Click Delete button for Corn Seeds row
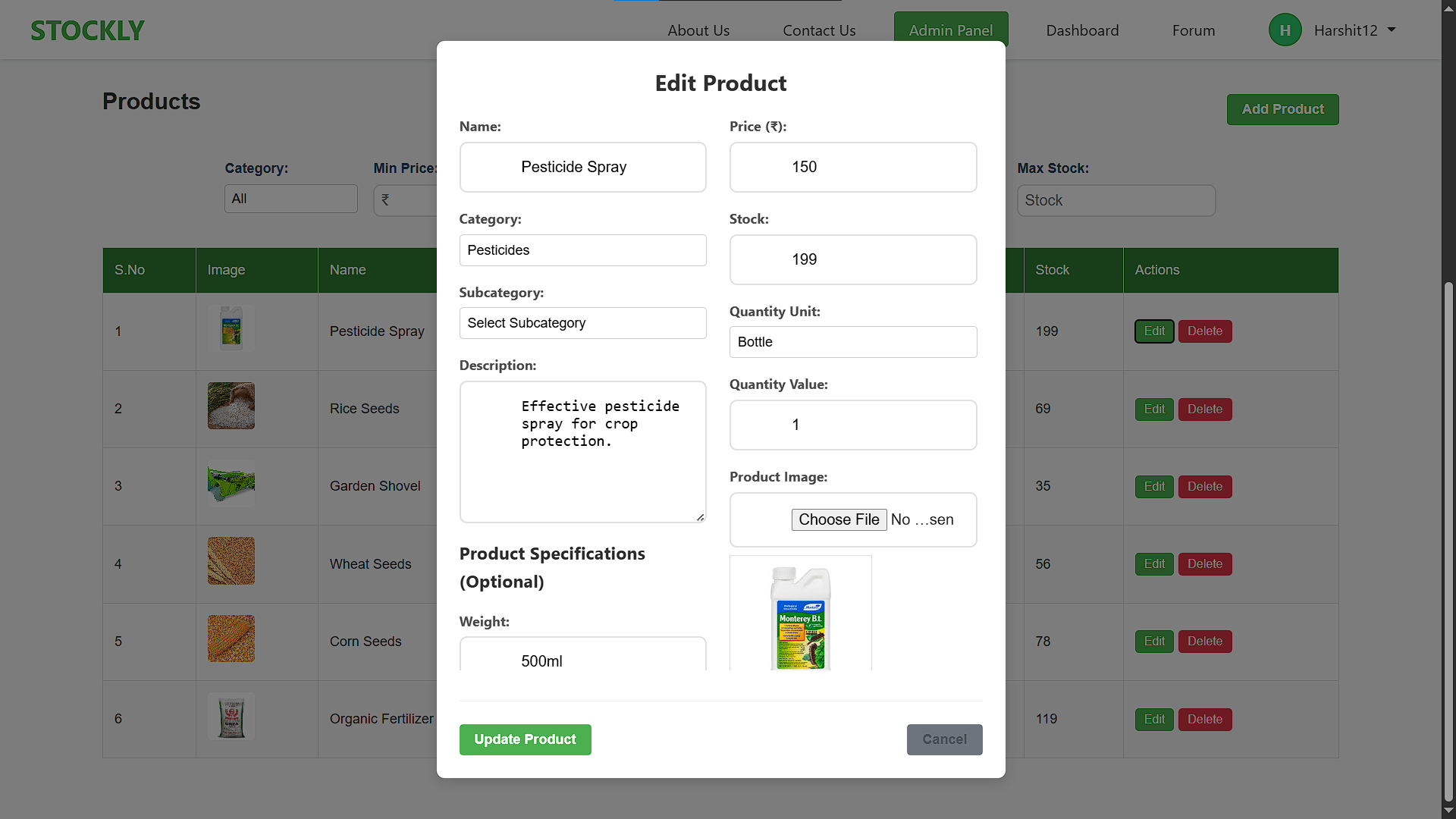Screen dimensions: 1456x819 (x=1205, y=642)
